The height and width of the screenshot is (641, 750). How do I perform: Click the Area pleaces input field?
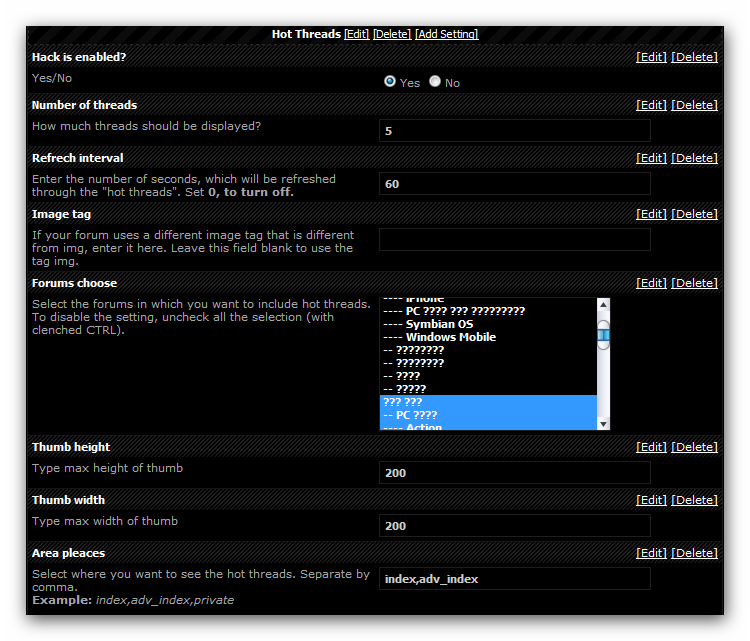click(x=514, y=579)
